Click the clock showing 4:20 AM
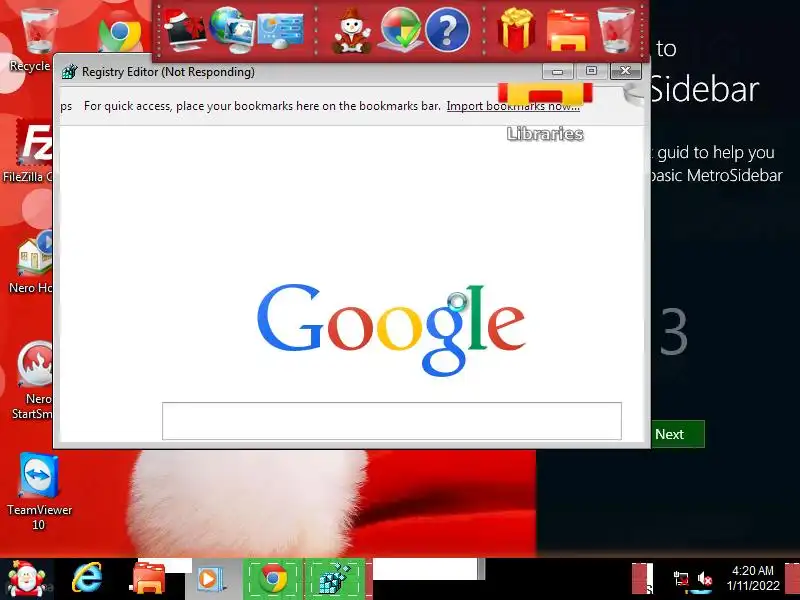This screenshot has height=600, width=800. (x=753, y=578)
